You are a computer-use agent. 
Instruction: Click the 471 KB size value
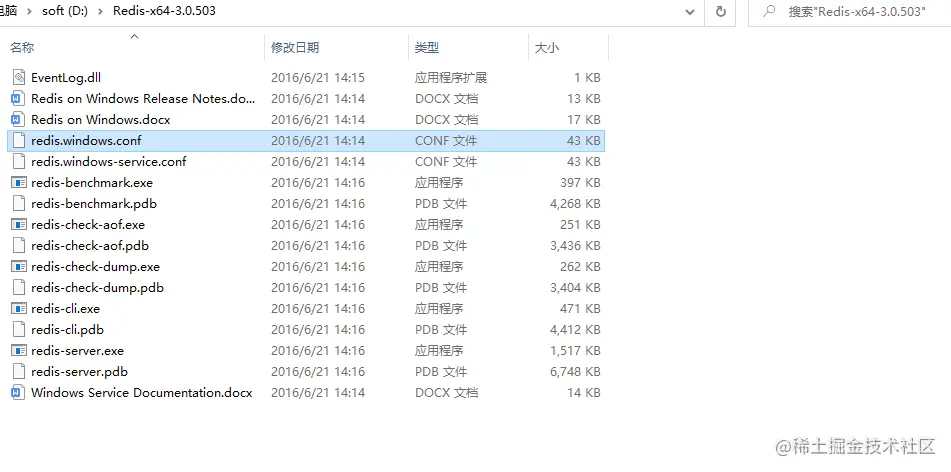(x=580, y=309)
